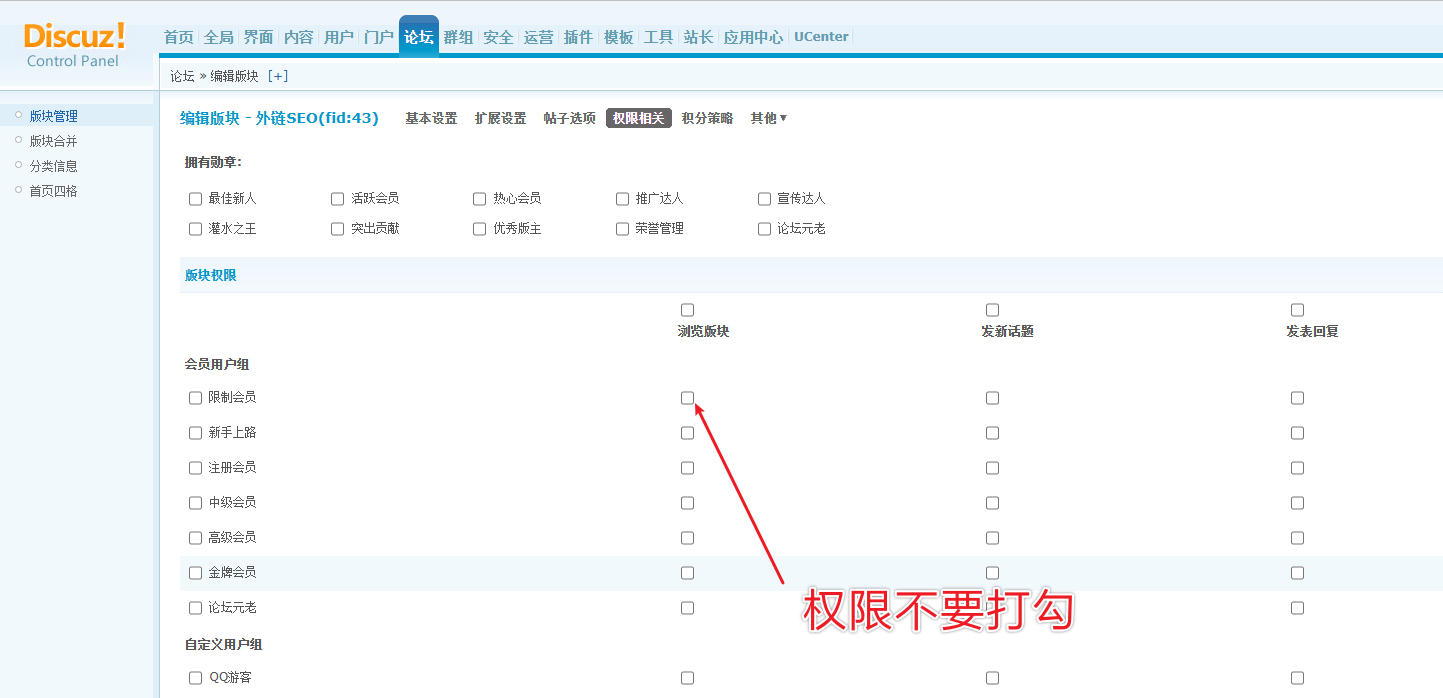Switch to the 基本设置 tab

431,118
